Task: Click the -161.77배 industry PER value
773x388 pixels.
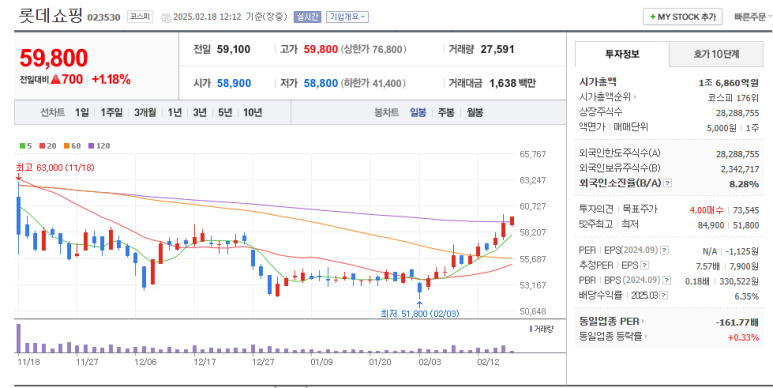Action: [x=737, y=322]
